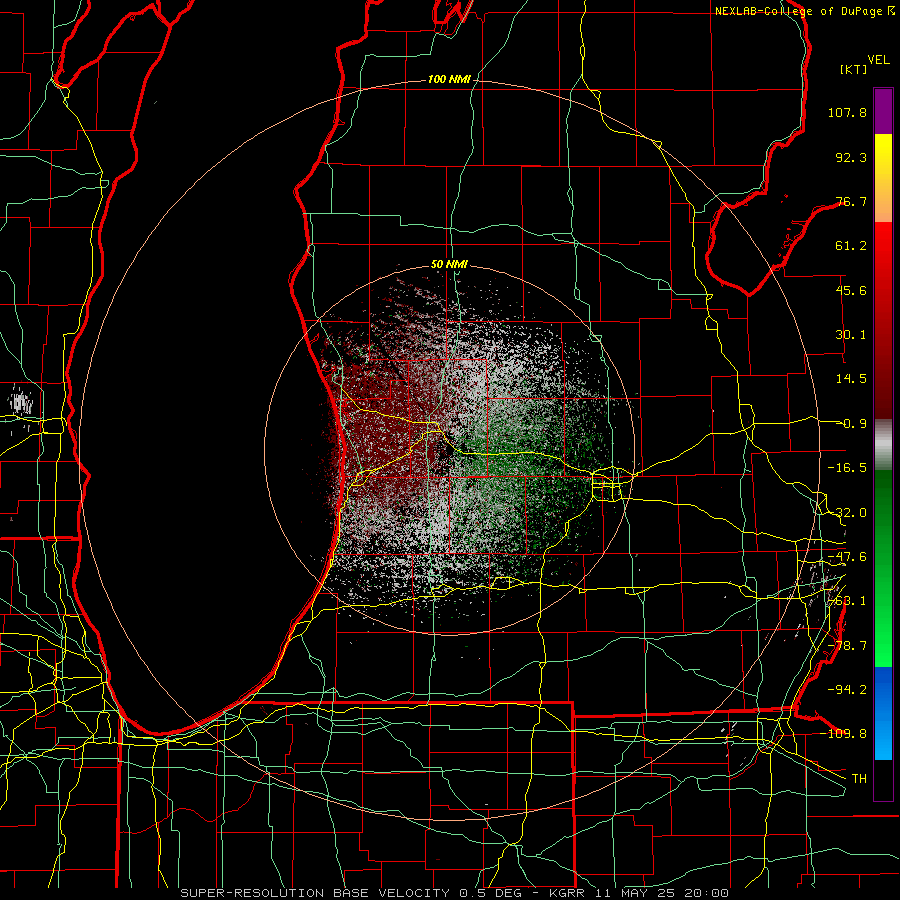The width and height of the screenshot is (900, 900).
Task: Select the 14.5 scale value
Action: tap(851, 379)
